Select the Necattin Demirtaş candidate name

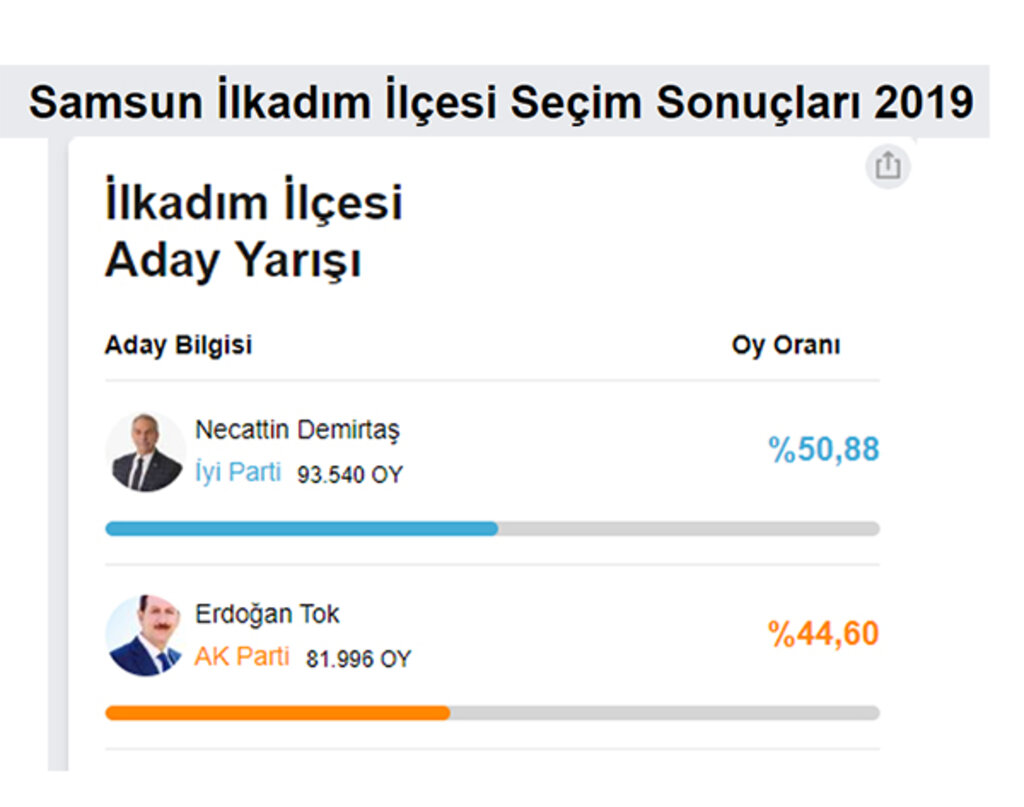click(297, 430)
